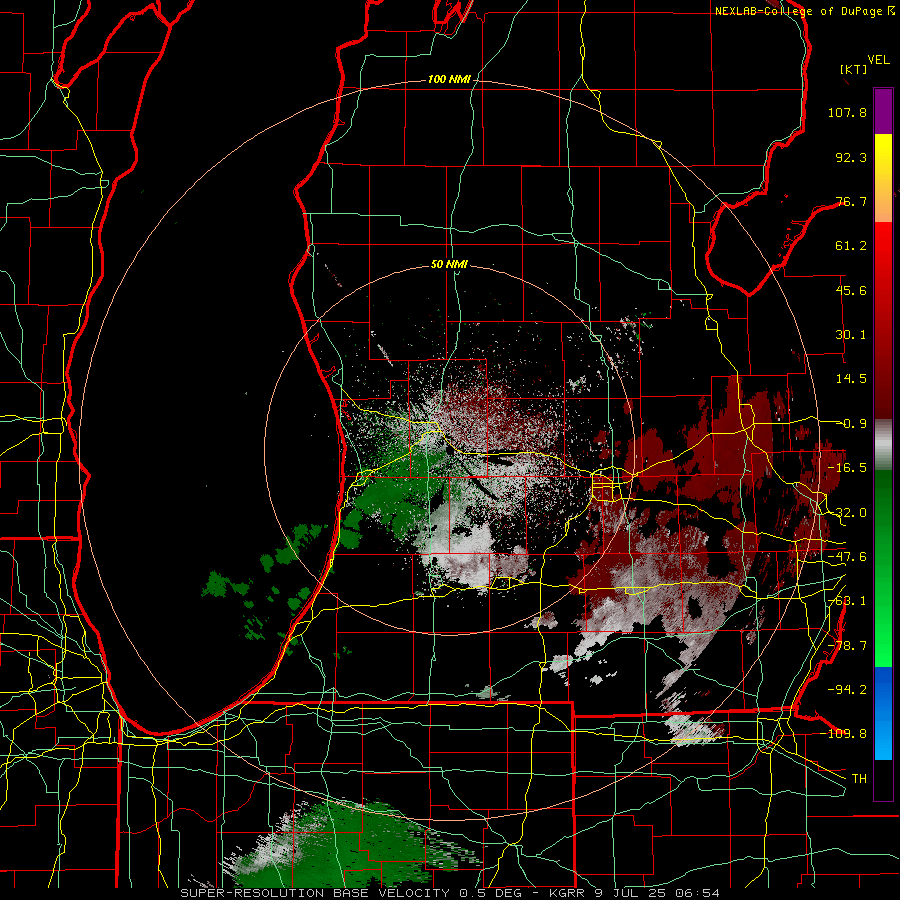
Task: Click the -109.8 legend value
Action: click(x=844, y=734)
